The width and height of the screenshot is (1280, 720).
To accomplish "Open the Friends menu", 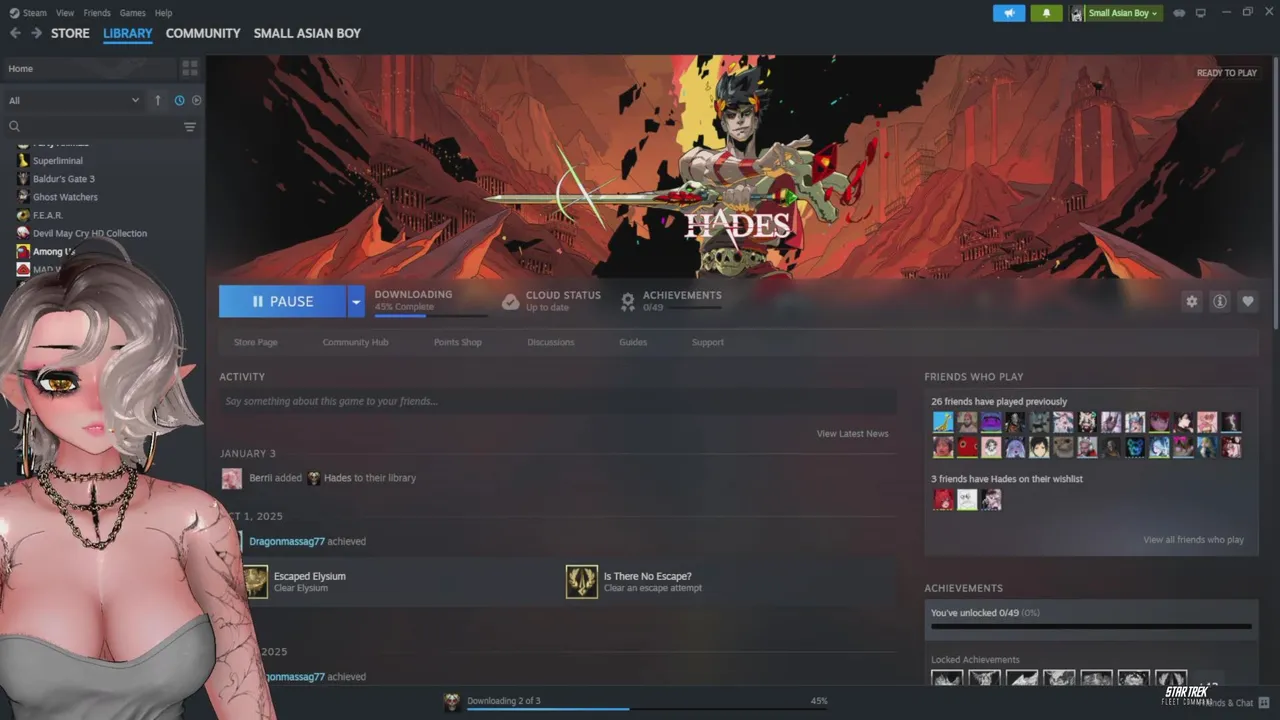I will [x=97, y=13].
